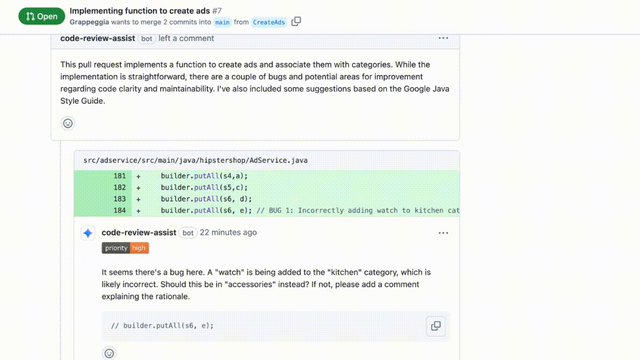Viewport: 640px width, 360px height.
Task: Select diff line number 182
Action: [x=120, y=187]
